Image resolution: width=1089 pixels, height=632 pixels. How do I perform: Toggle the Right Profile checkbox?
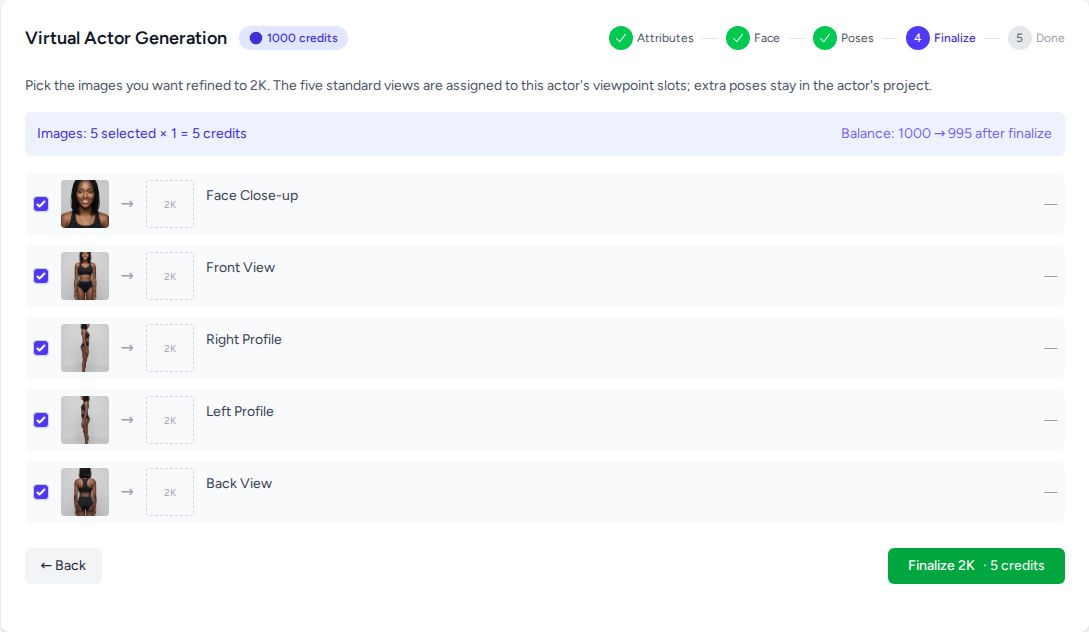pos(41,348)
